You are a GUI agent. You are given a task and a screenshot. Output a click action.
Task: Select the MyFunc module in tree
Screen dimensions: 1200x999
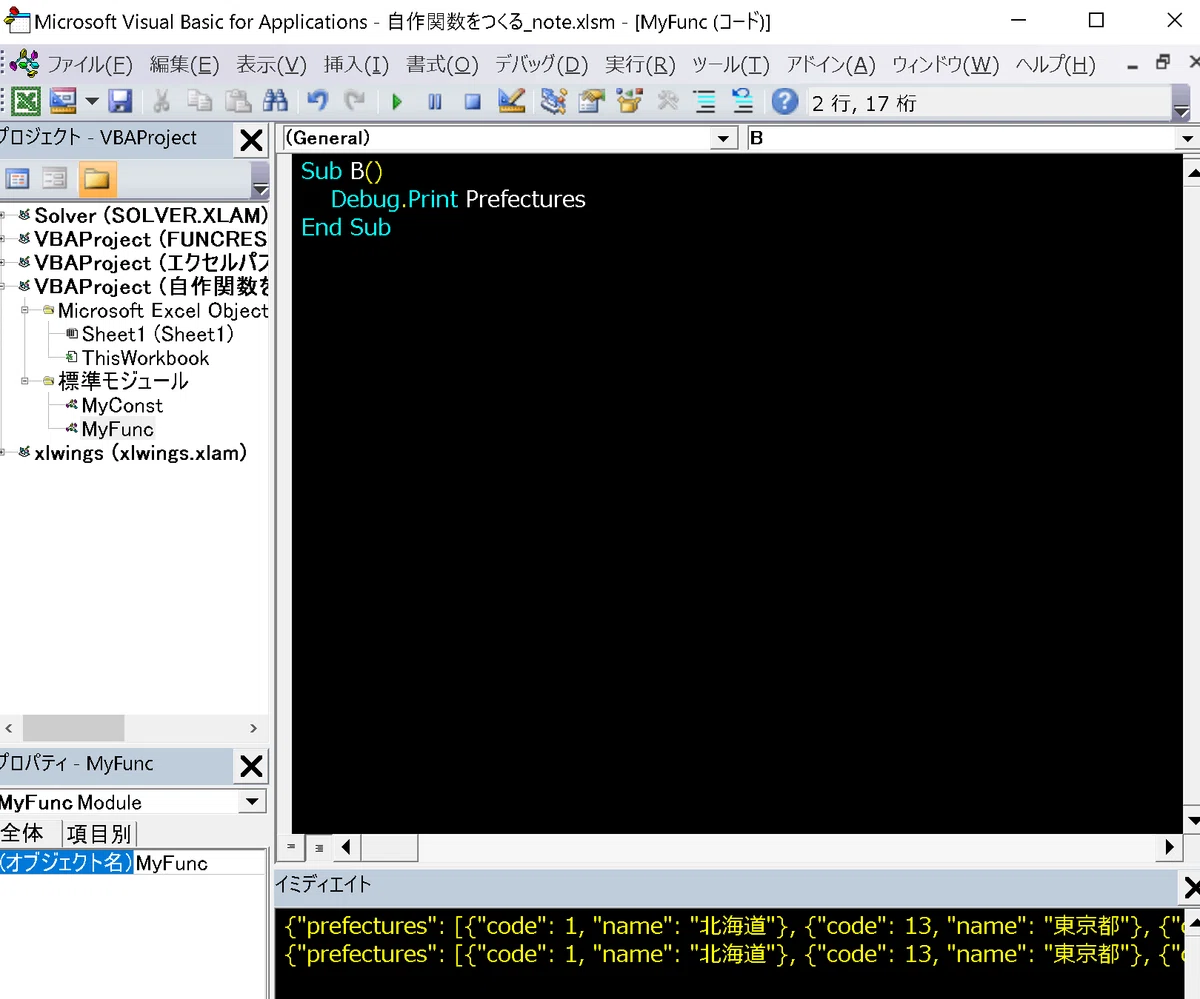pyautogui.click(x=118, y=429)
